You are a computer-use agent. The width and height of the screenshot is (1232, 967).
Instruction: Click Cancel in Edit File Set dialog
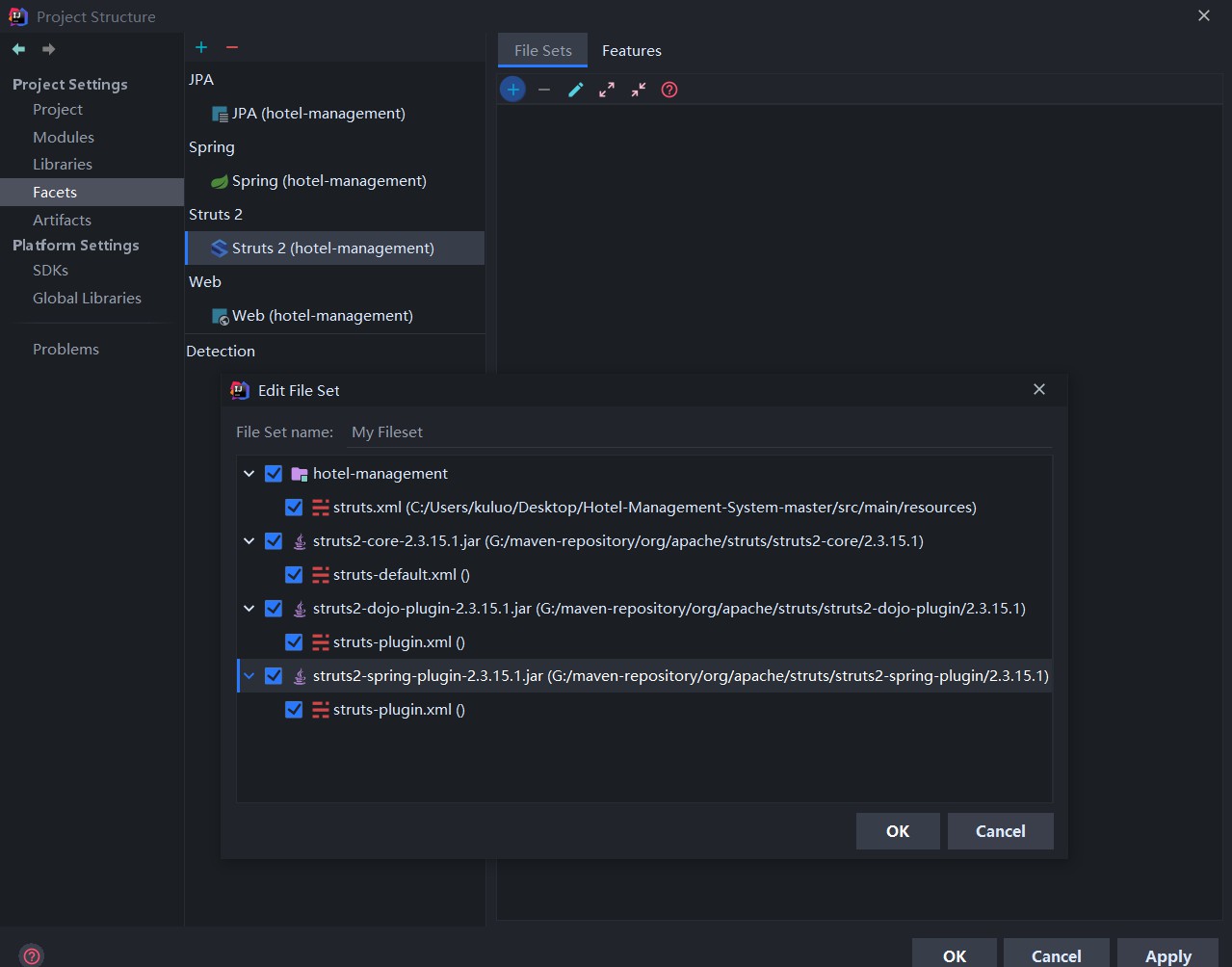[1001, 831]
